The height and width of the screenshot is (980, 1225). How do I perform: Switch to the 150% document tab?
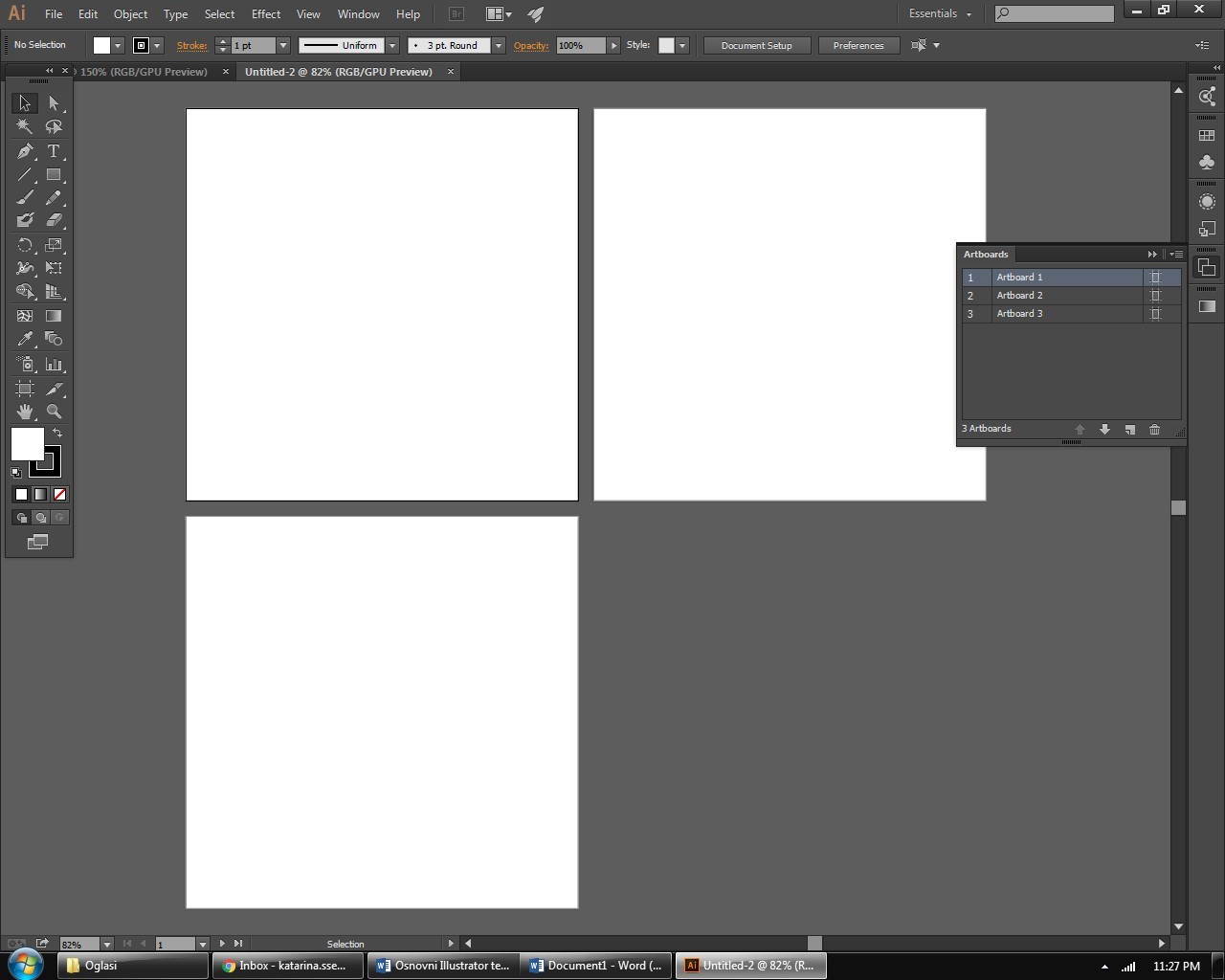click(144, 72)
